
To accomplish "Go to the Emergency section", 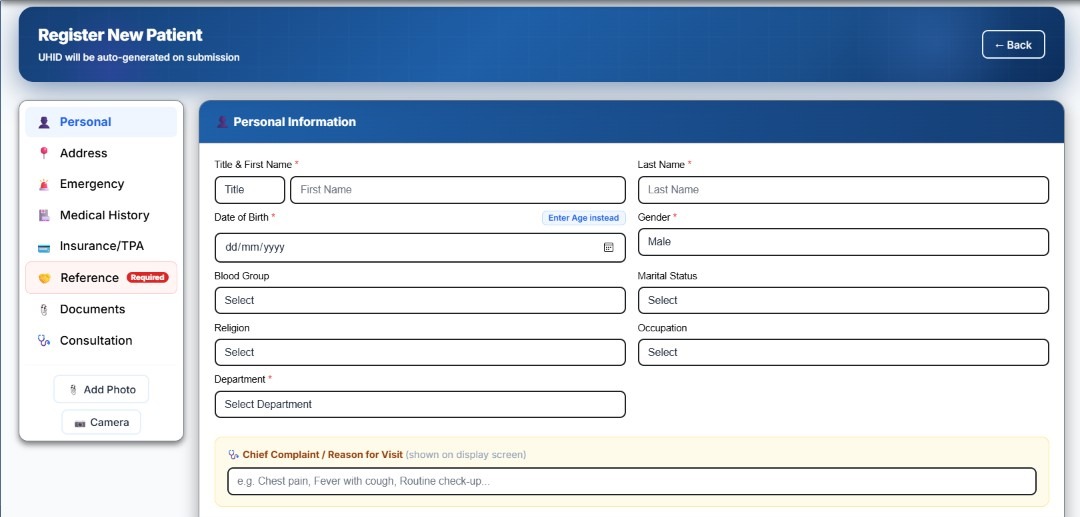I will click(x=101, y=184).
